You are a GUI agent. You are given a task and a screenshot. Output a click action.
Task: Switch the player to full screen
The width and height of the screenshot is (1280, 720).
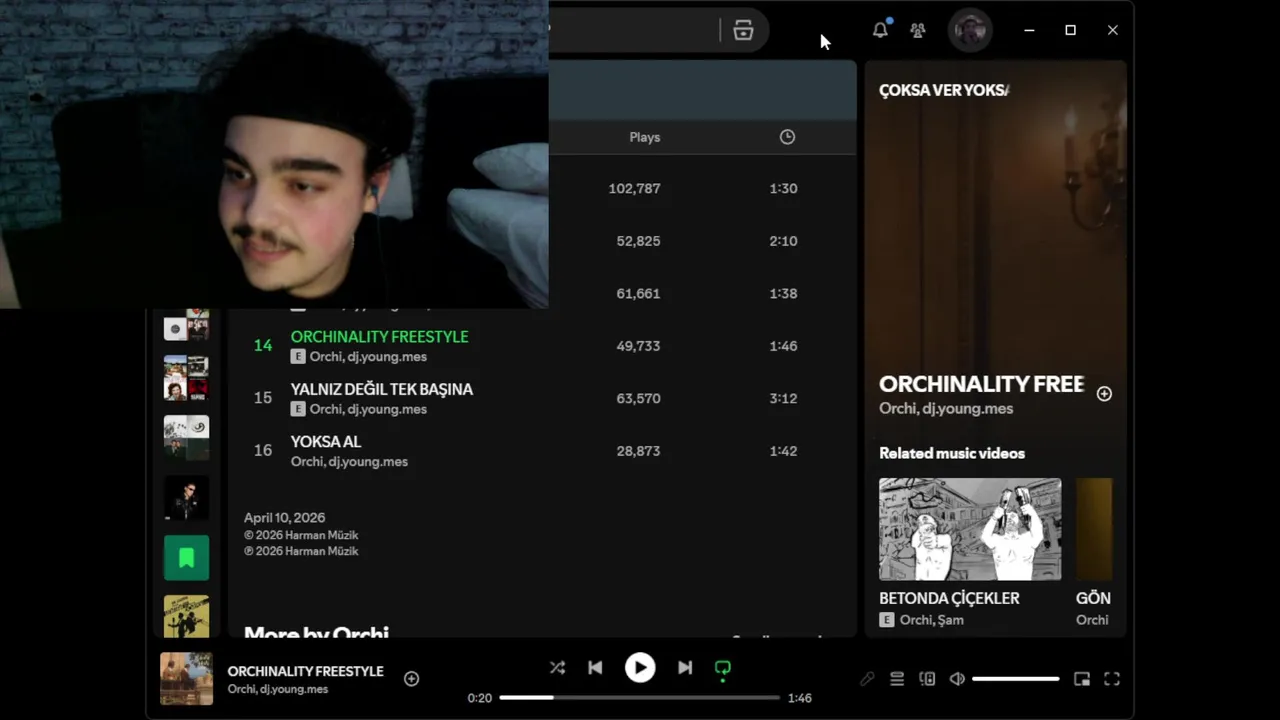(x=1112, y=679)
